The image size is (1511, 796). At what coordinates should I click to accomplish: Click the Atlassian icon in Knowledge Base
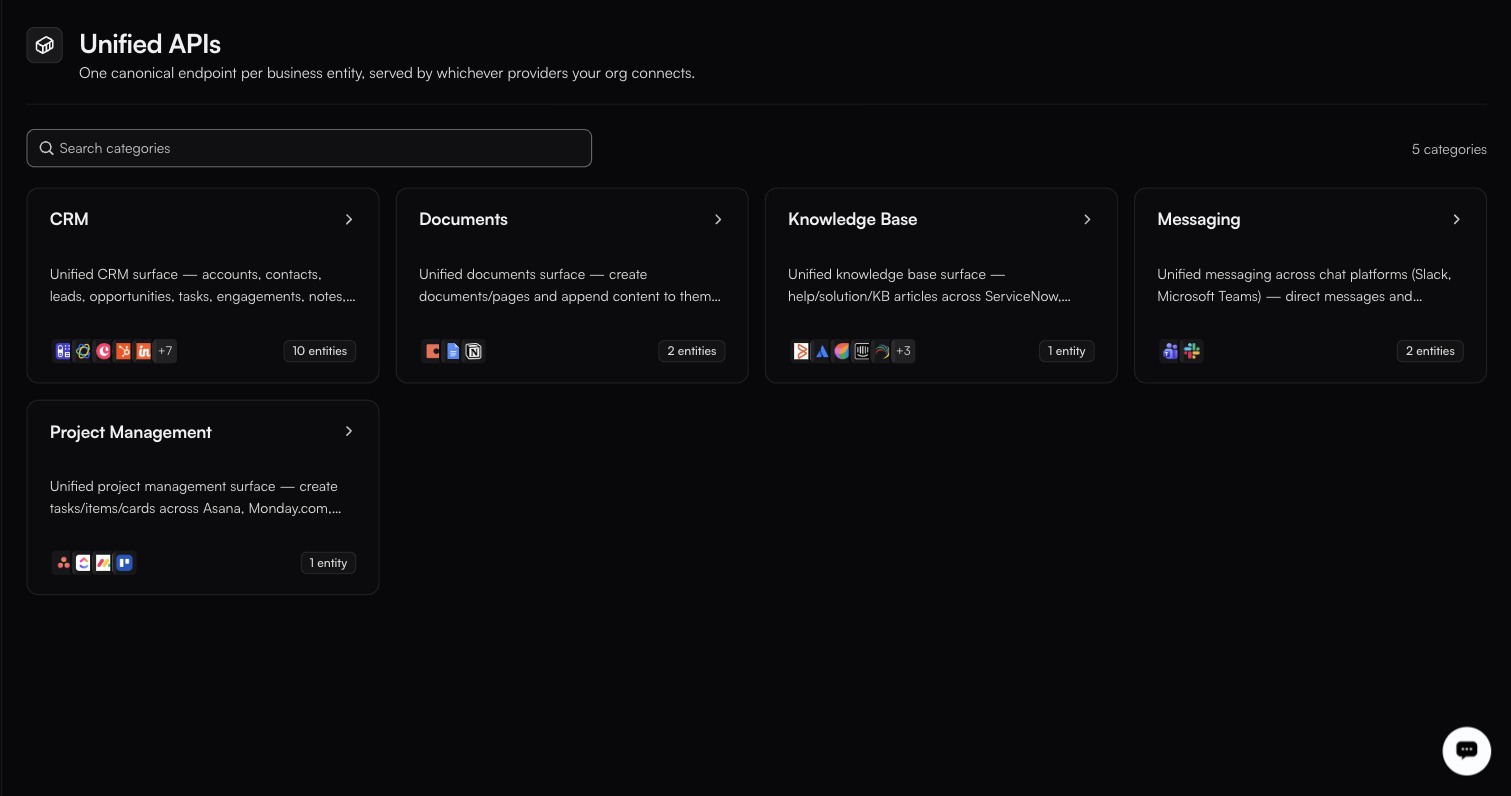(x=822, y=351)
